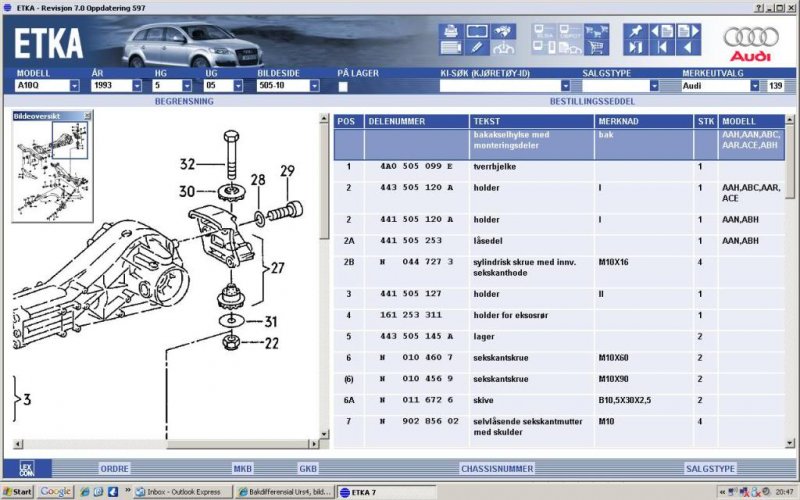Viewport: 800px width, 500px height.
Task: Close the Bildeoversikt thumbnail panel
Action: pos(87,116)
